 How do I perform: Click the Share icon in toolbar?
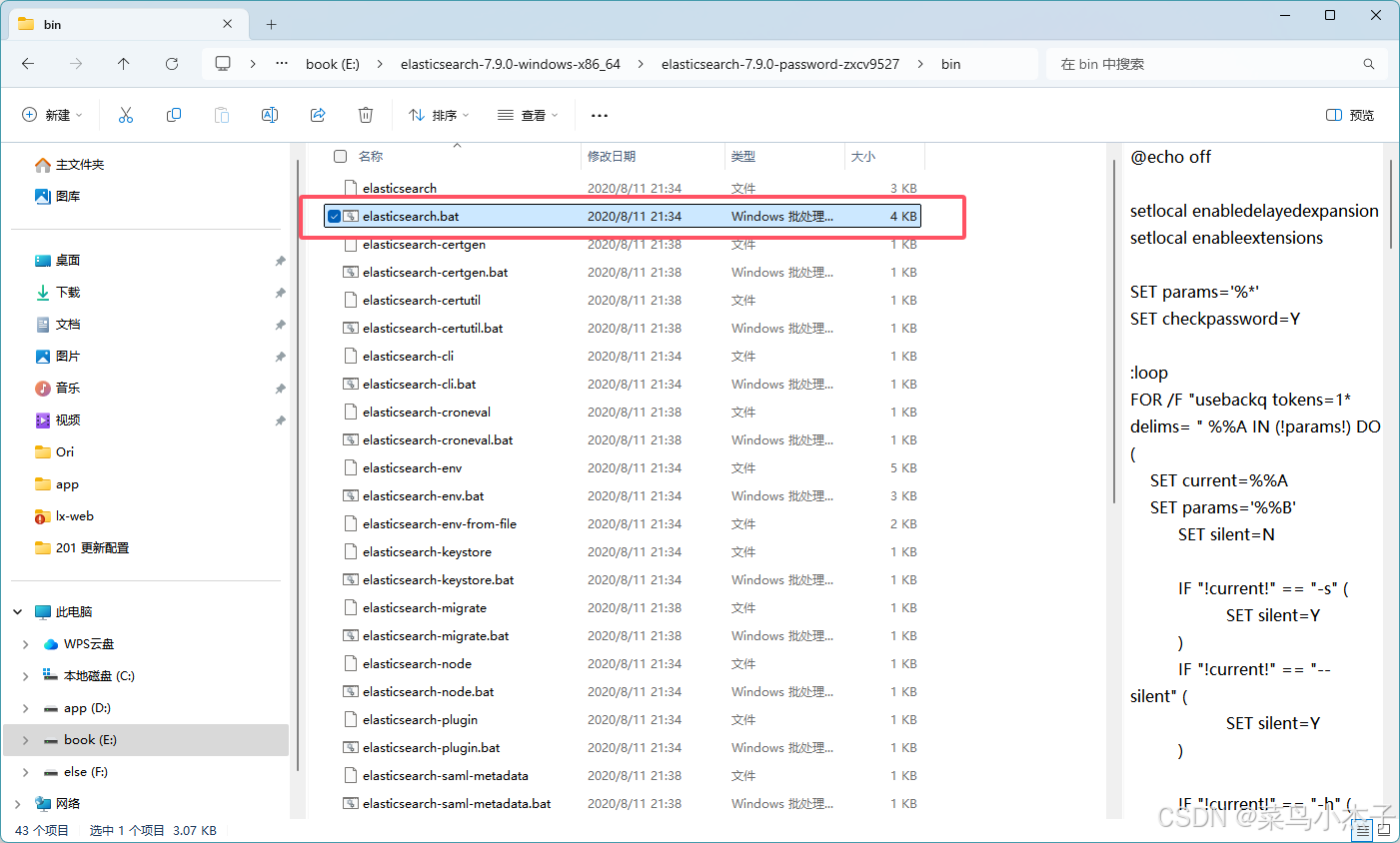pos(318,115)
